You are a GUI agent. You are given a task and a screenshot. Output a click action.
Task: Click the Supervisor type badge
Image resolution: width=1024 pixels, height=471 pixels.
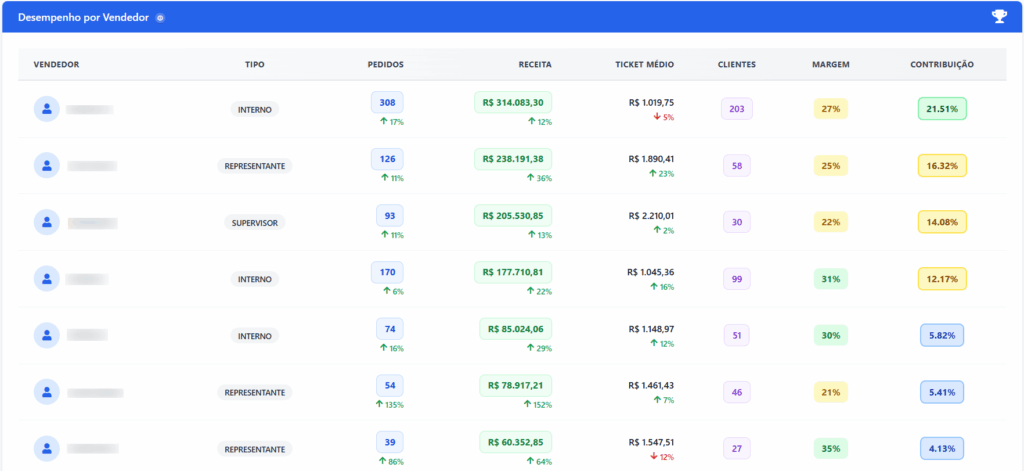point(254,222)
